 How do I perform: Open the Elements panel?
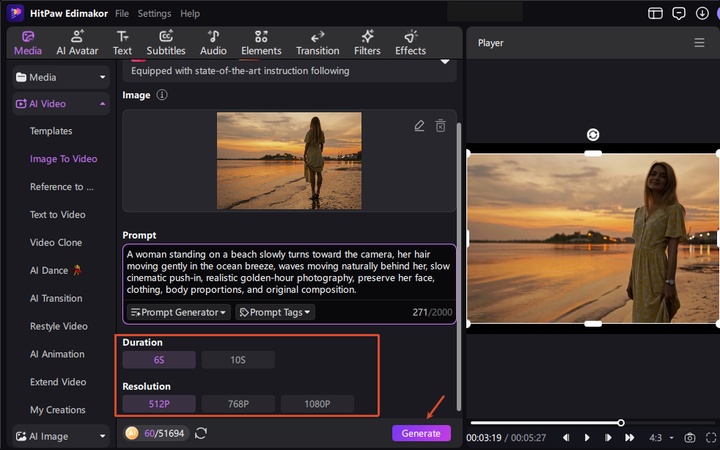click(x=261, y=42)
